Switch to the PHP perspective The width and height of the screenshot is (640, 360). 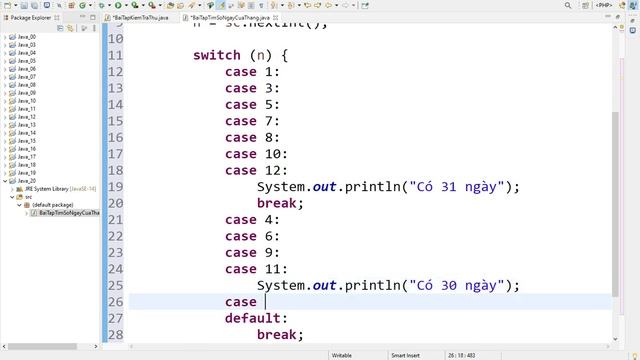[604, 5]
